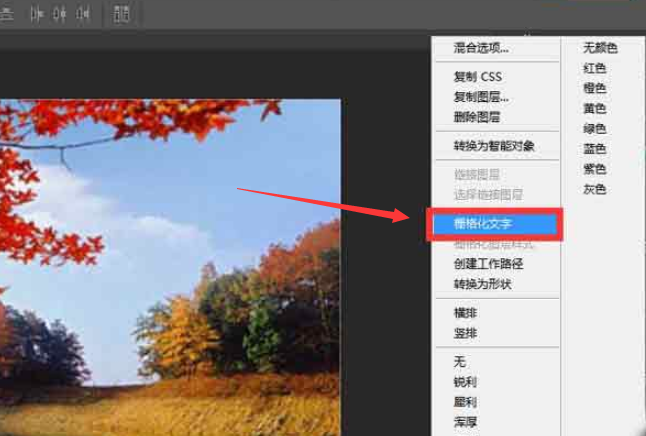Click the greyed-out 选择链接图层 entry
Image resolution: width=646 pixels, height=436 pixels.
(x=488, y=195)
